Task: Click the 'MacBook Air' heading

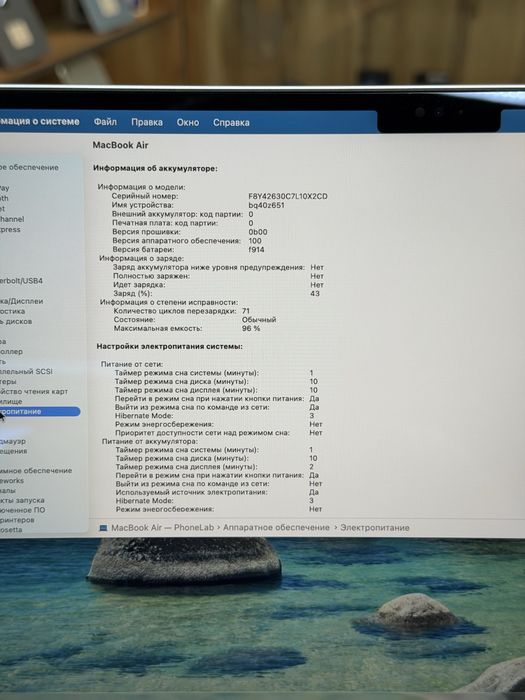Action: (x=120, y=145)
